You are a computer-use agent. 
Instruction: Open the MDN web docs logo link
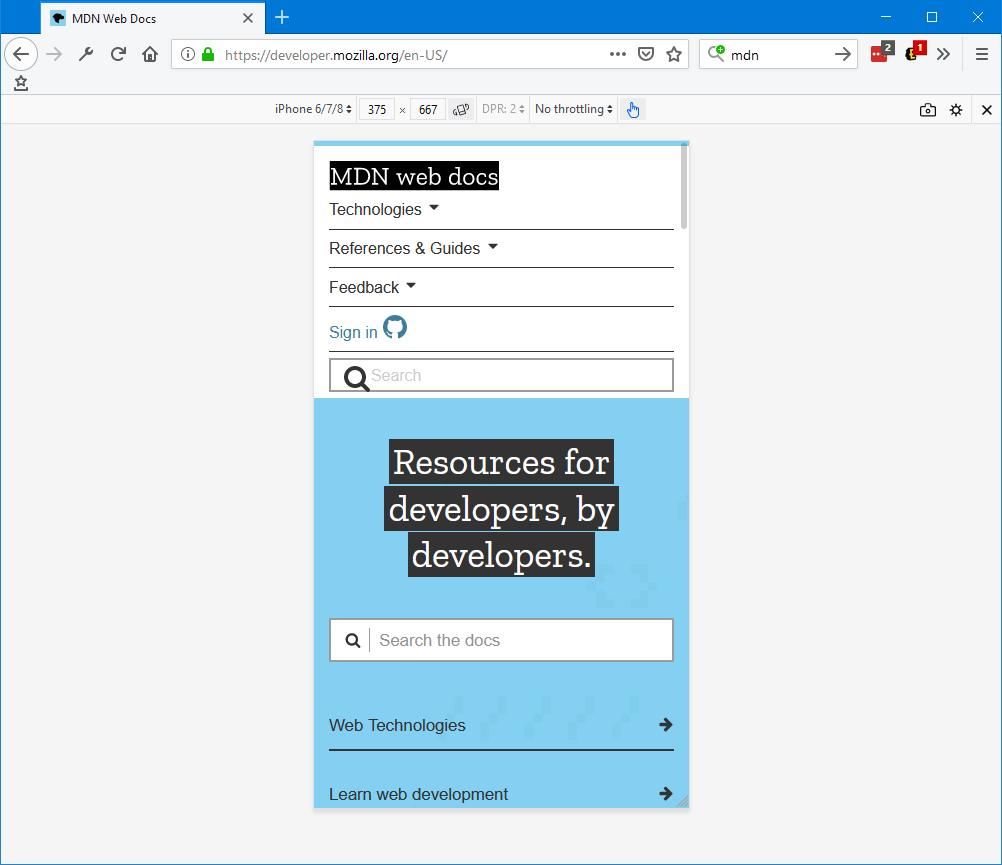pos(414,176)
